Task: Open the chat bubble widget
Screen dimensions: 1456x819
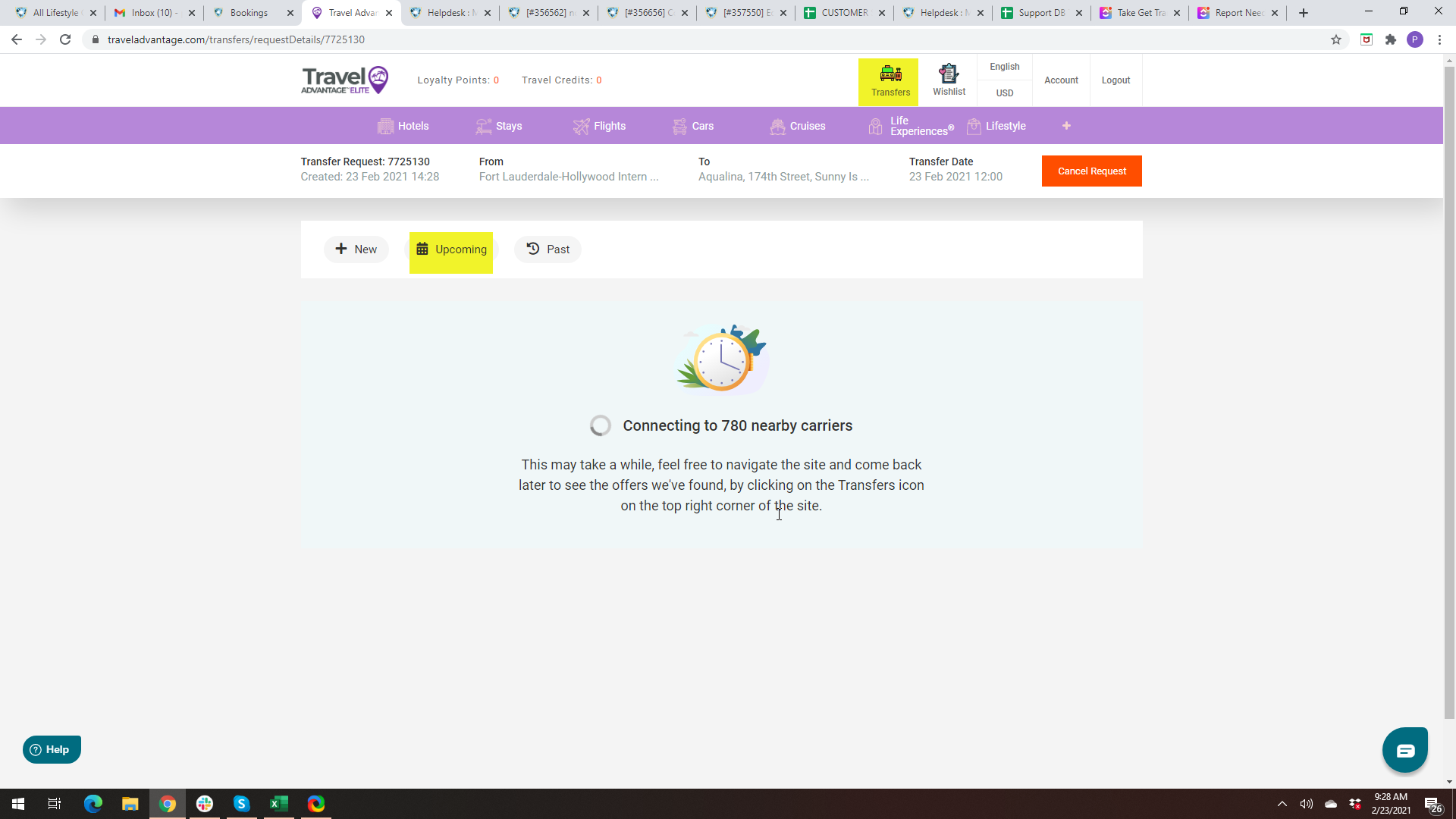Action: click(1404, 751)
